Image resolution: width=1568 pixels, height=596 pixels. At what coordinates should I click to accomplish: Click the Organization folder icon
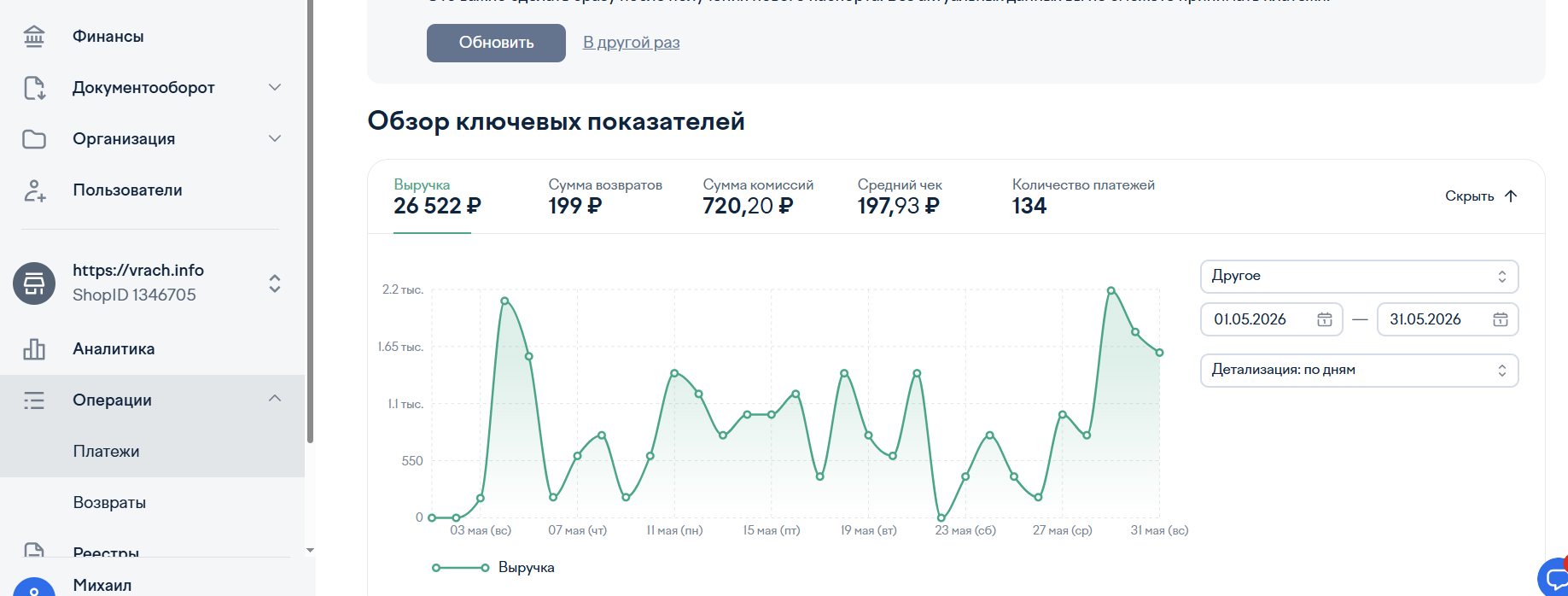[34, 139]
